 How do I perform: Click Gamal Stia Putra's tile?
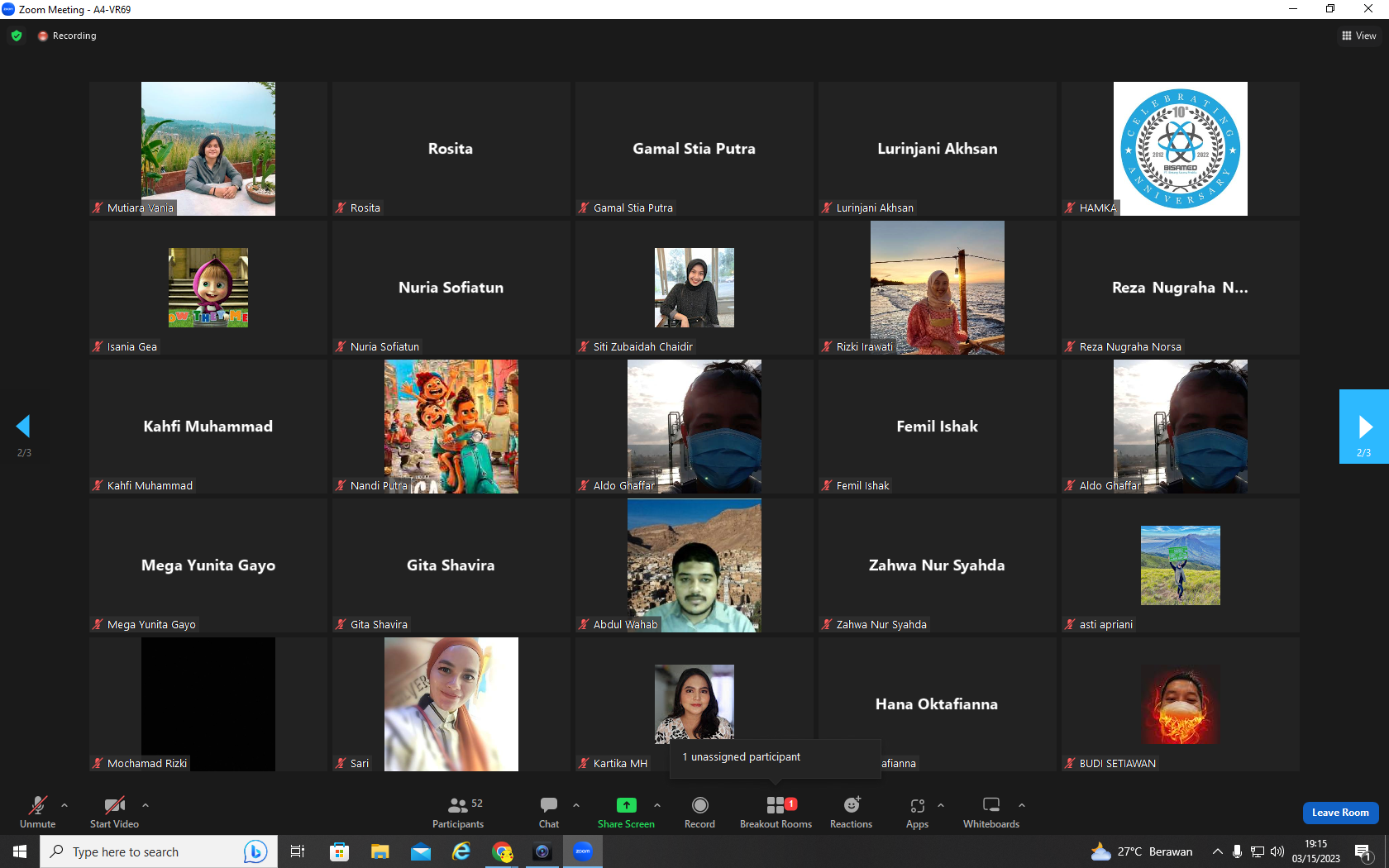click(694, 149)
